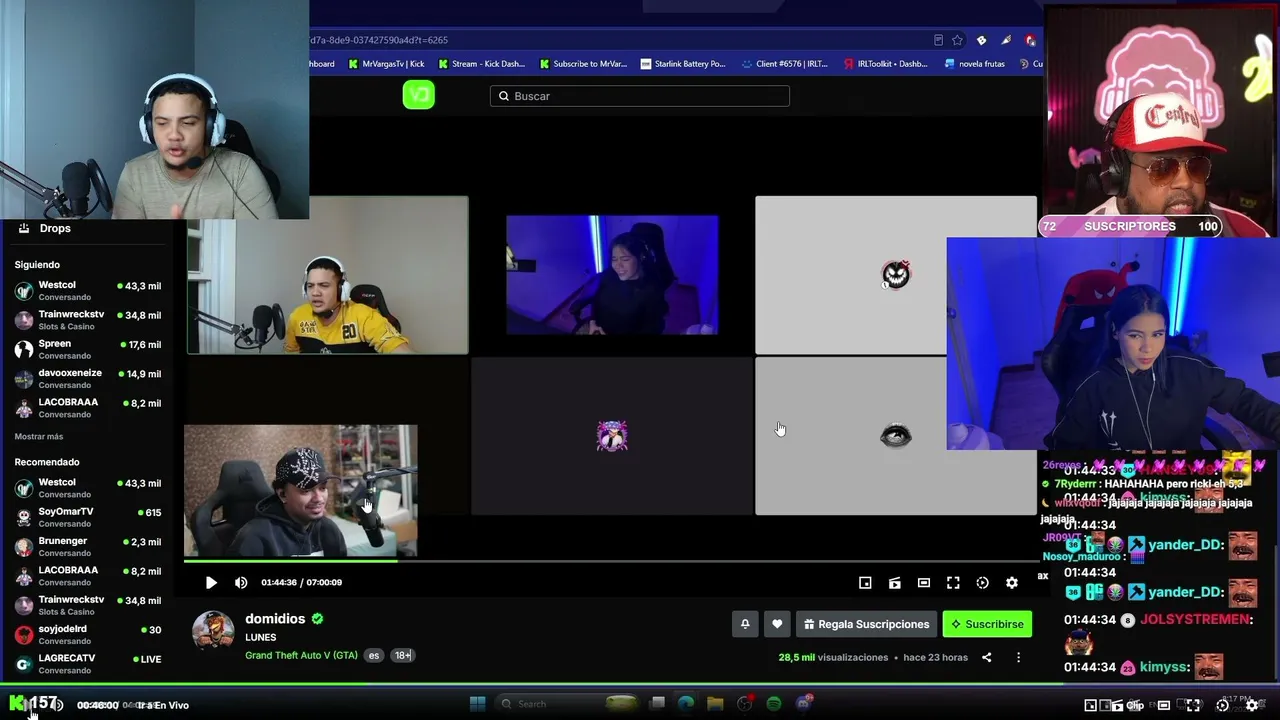1280x720 pixels.
Task: Open the domidios channel name link
Action: (275, 619)
